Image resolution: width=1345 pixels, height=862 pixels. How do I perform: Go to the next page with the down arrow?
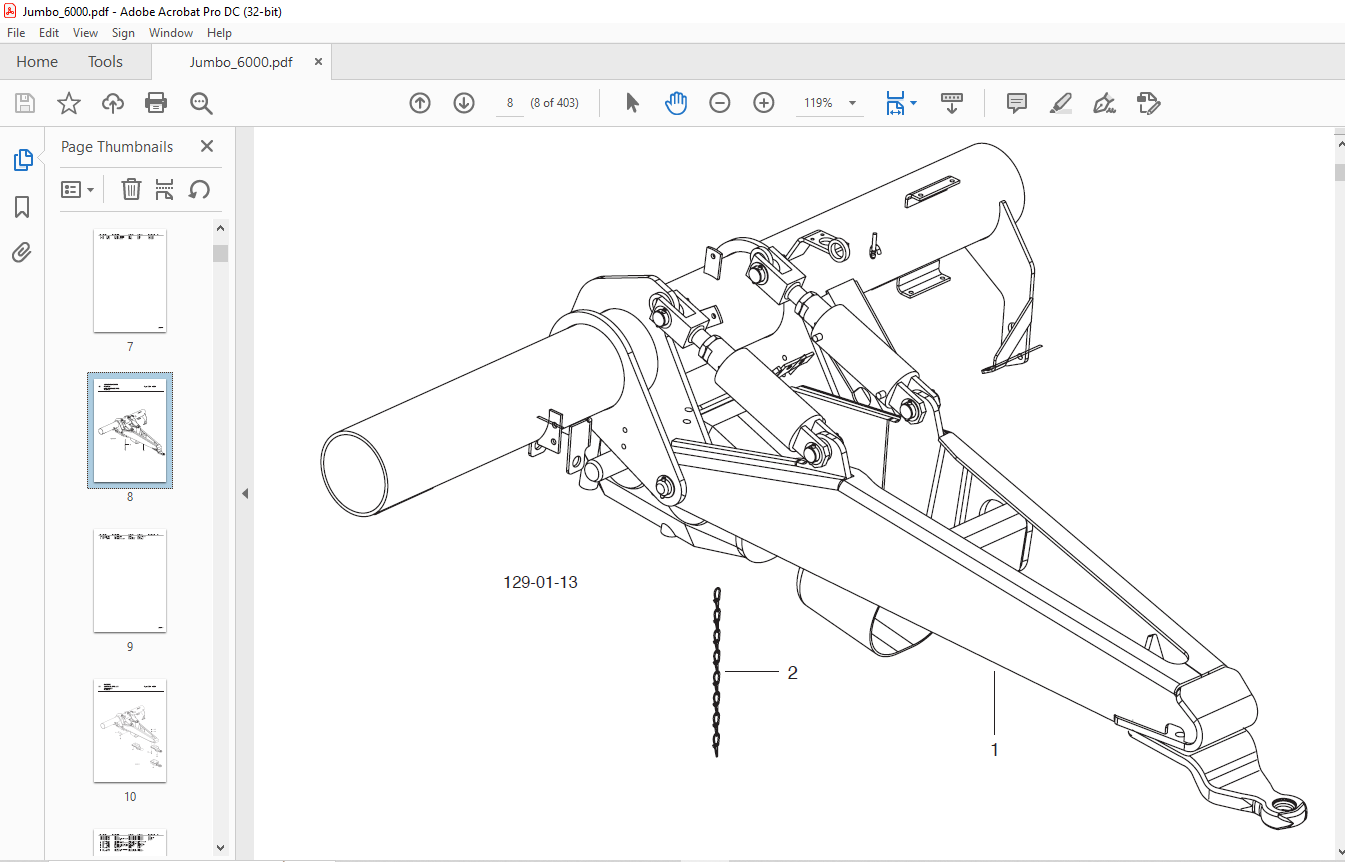tap(464, 103)
